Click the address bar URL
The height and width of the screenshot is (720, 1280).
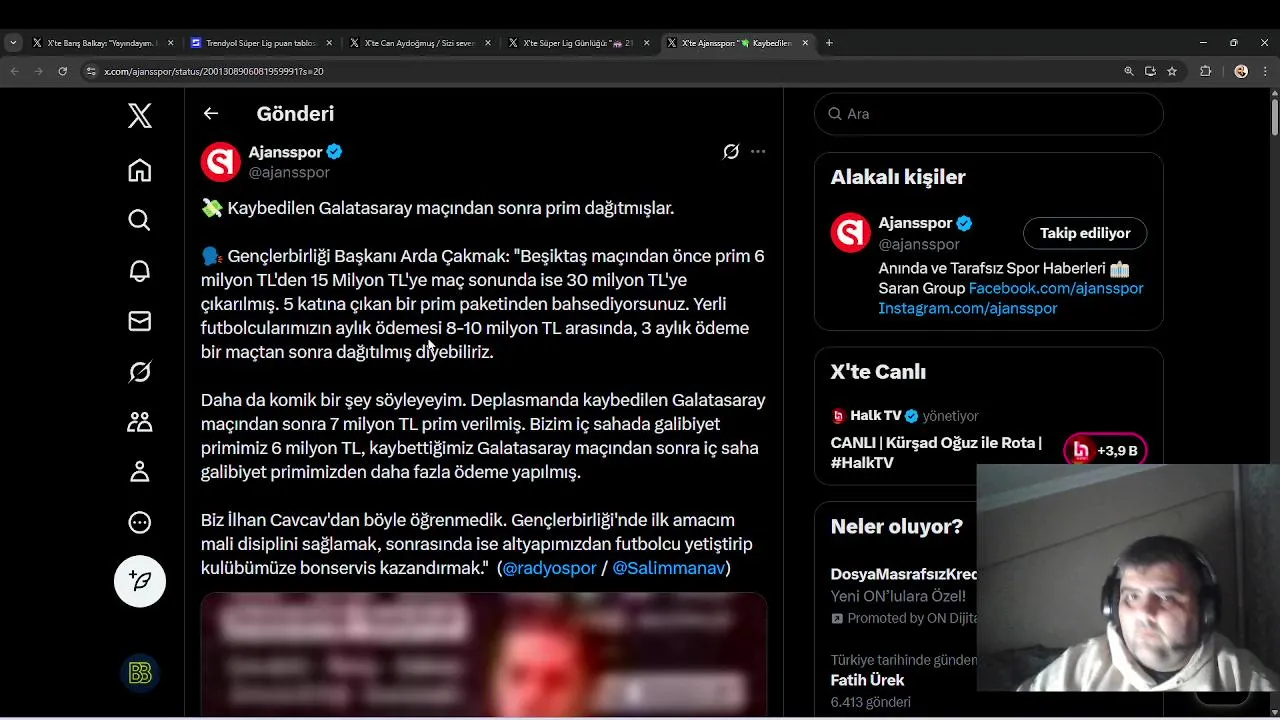point(214,71)
